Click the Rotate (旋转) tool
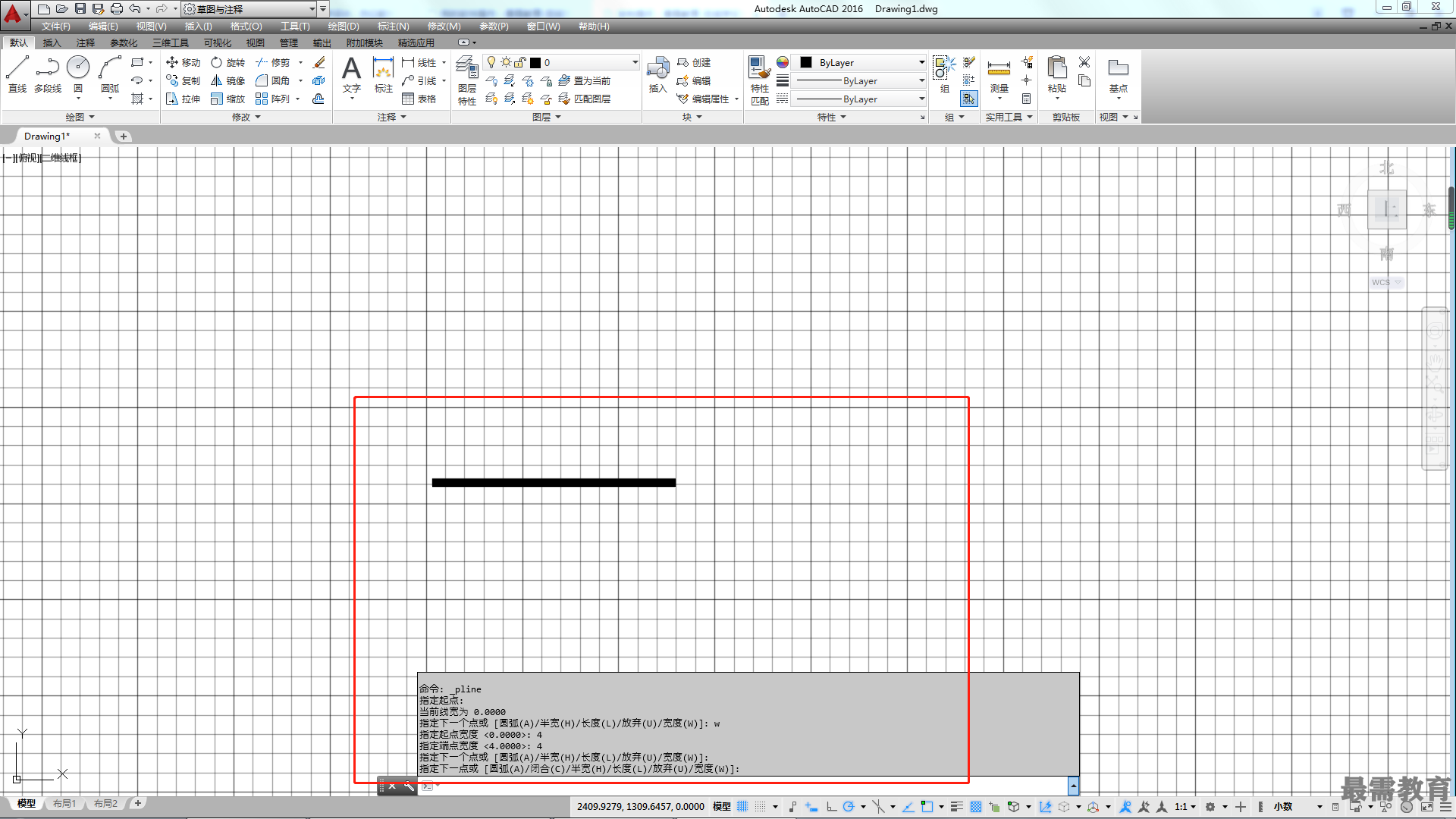 pyautogui.click(x=227, y=62)
